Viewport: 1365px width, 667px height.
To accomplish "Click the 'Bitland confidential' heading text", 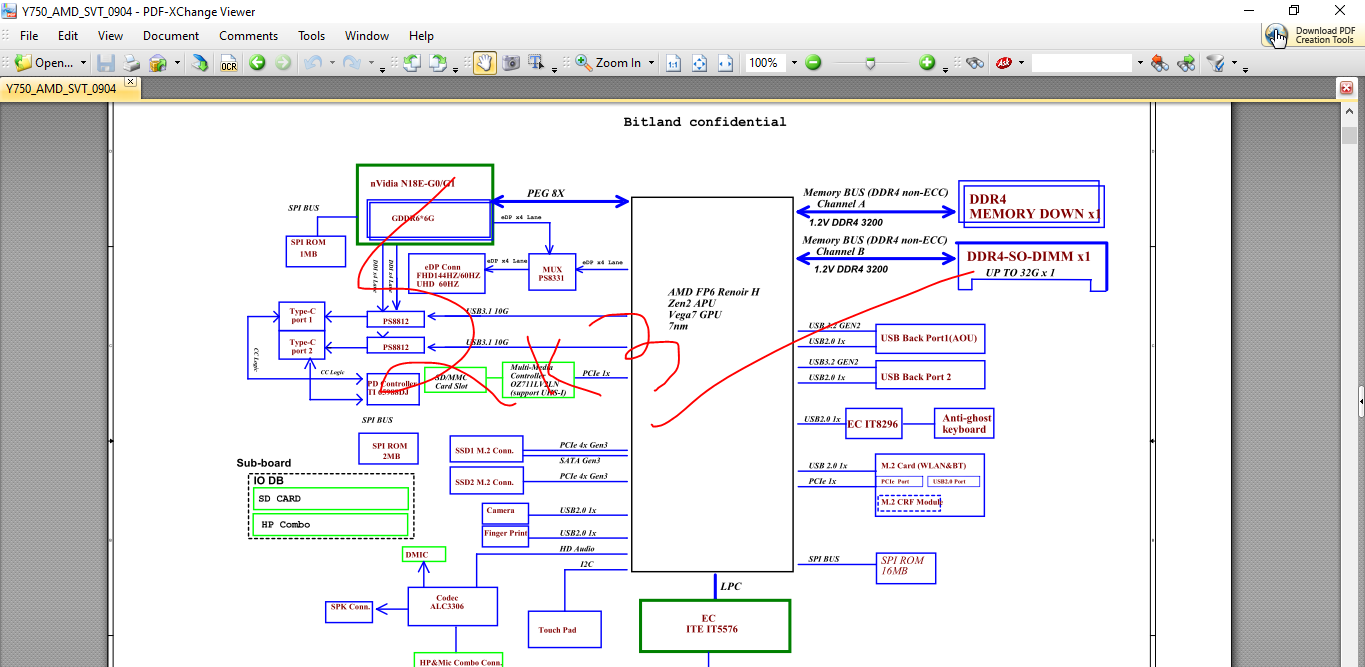I will tap(705, 122).
